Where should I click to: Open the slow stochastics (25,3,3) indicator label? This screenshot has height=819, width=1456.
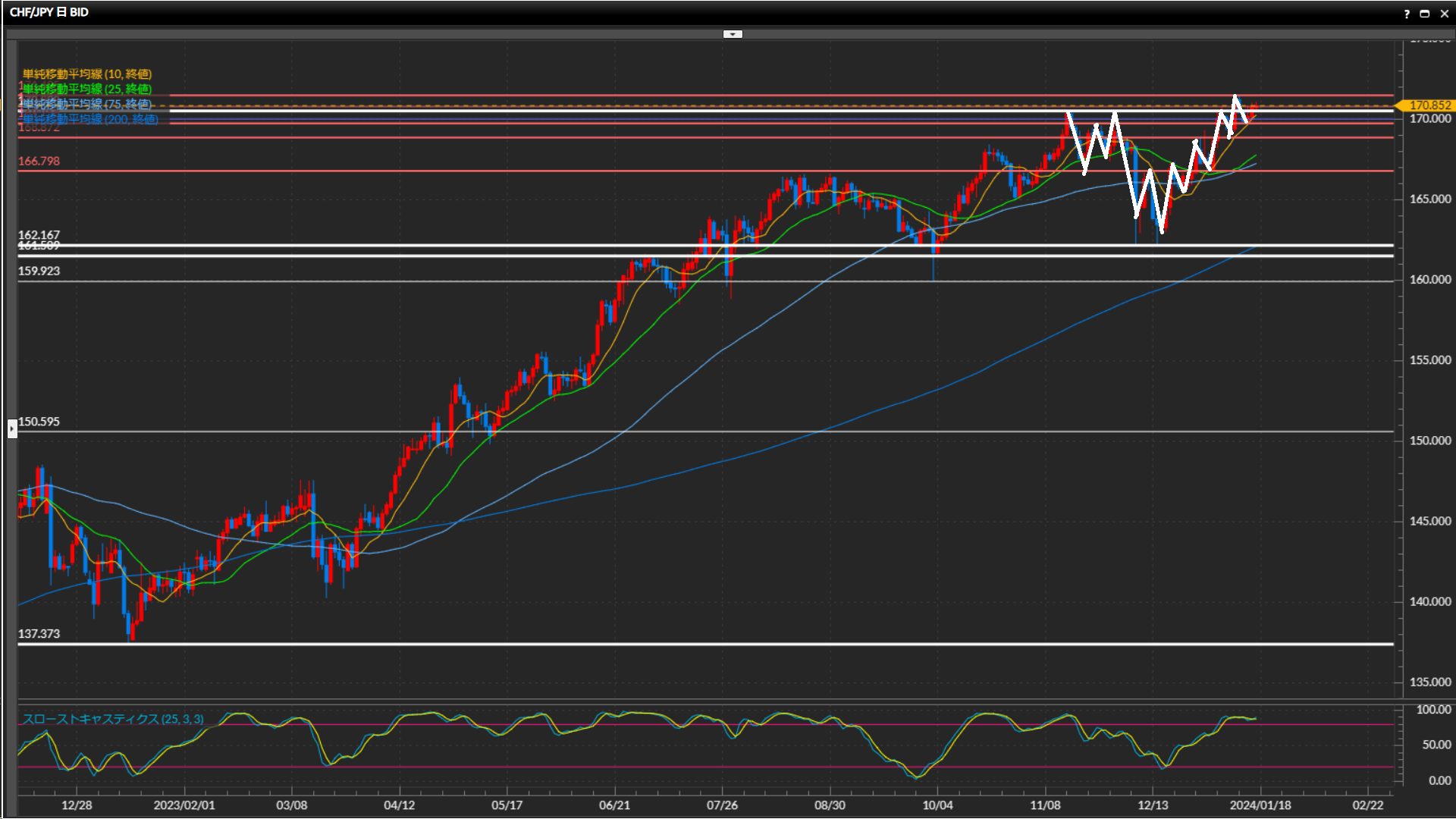click(112, 719)
